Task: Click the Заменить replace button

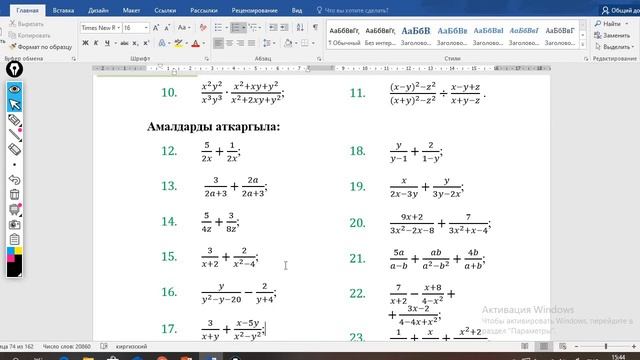Action: [x=612, y=36]
